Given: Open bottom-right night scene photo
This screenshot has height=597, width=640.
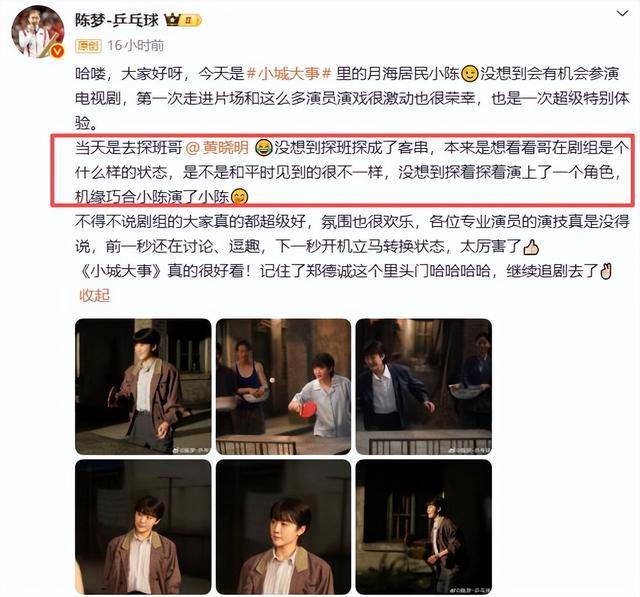Looking at the screenshot, I should tap(424, 527).
